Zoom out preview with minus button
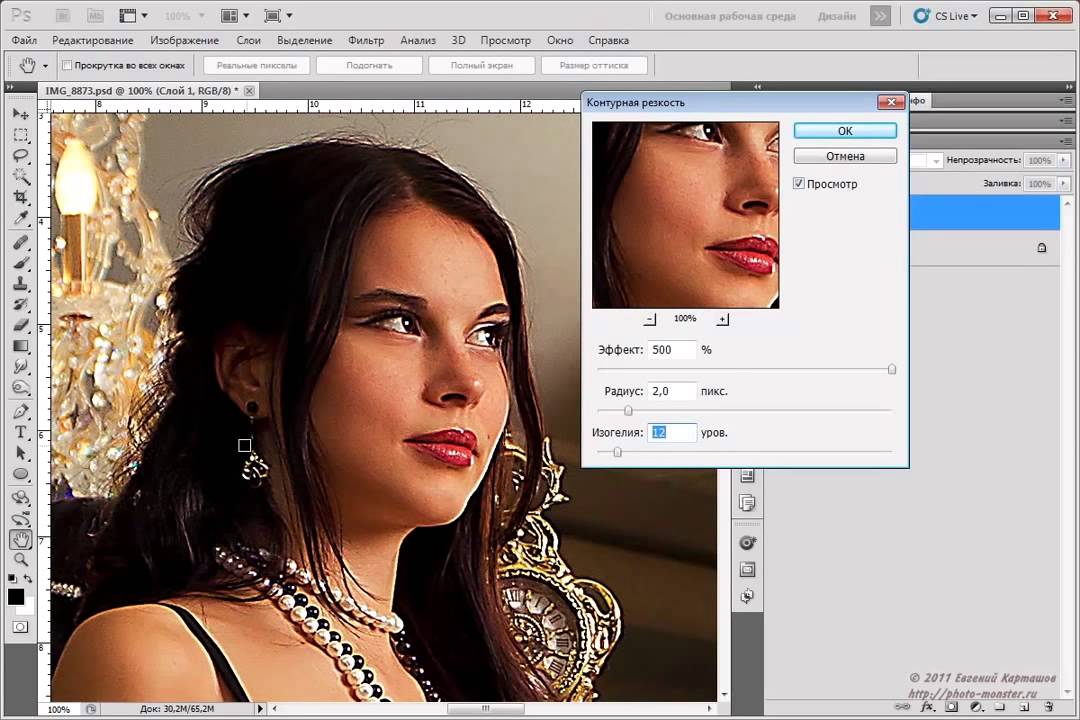1080x720 pixels. [x=650, y=319]
